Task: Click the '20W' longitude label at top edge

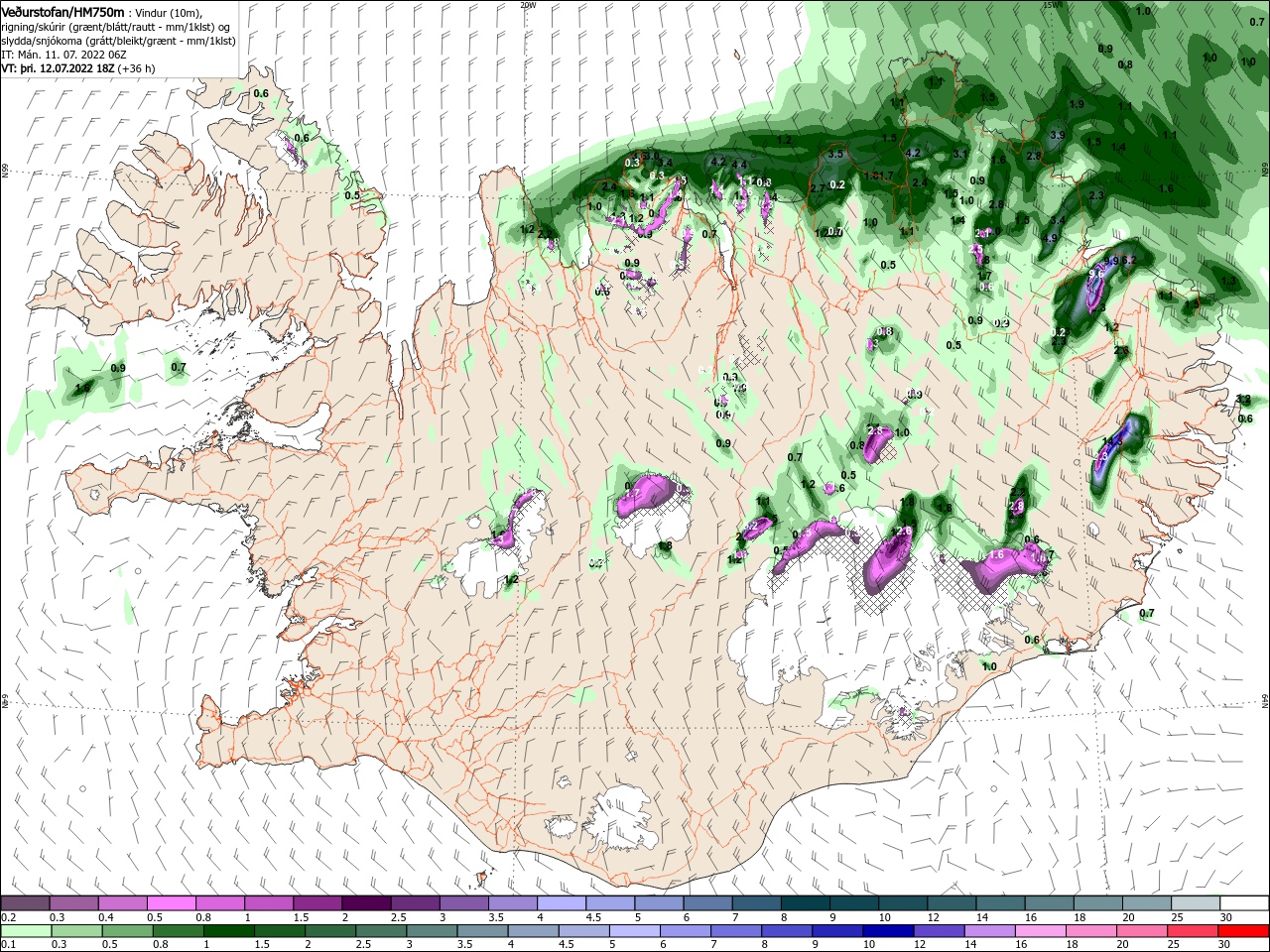Action: coord(528,4)
